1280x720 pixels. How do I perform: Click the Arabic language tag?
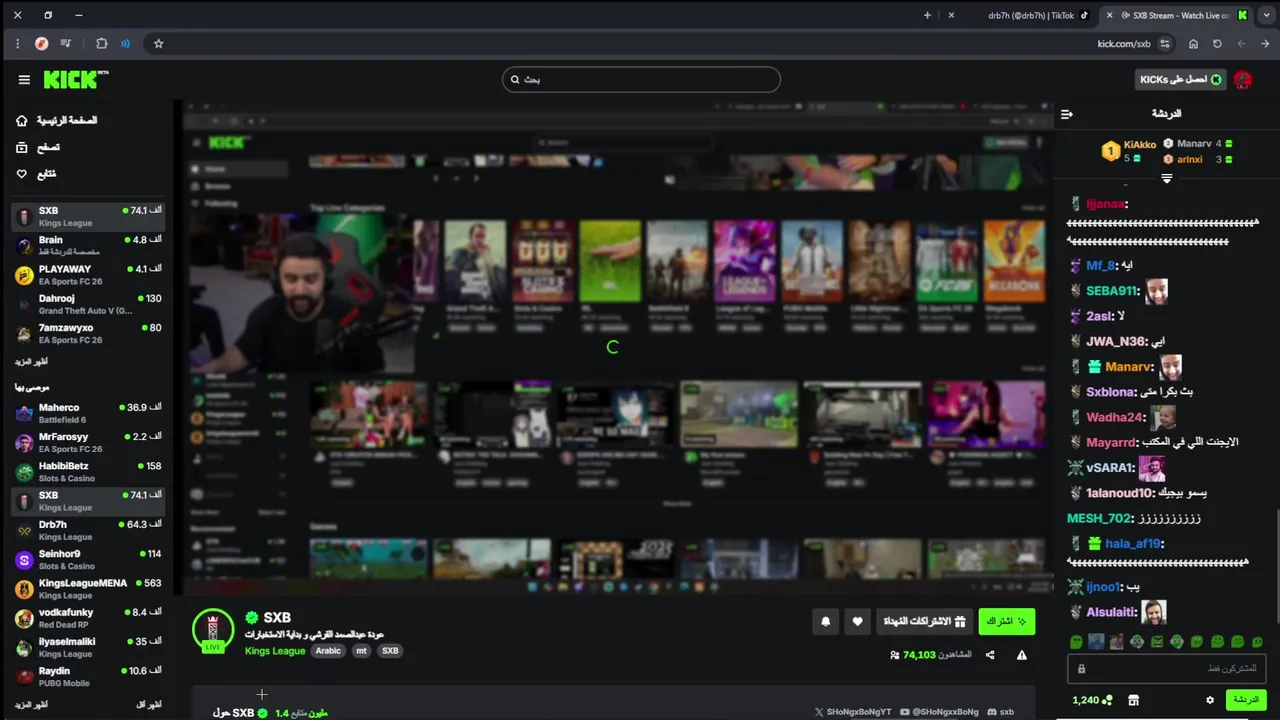(x=328, y=650)
